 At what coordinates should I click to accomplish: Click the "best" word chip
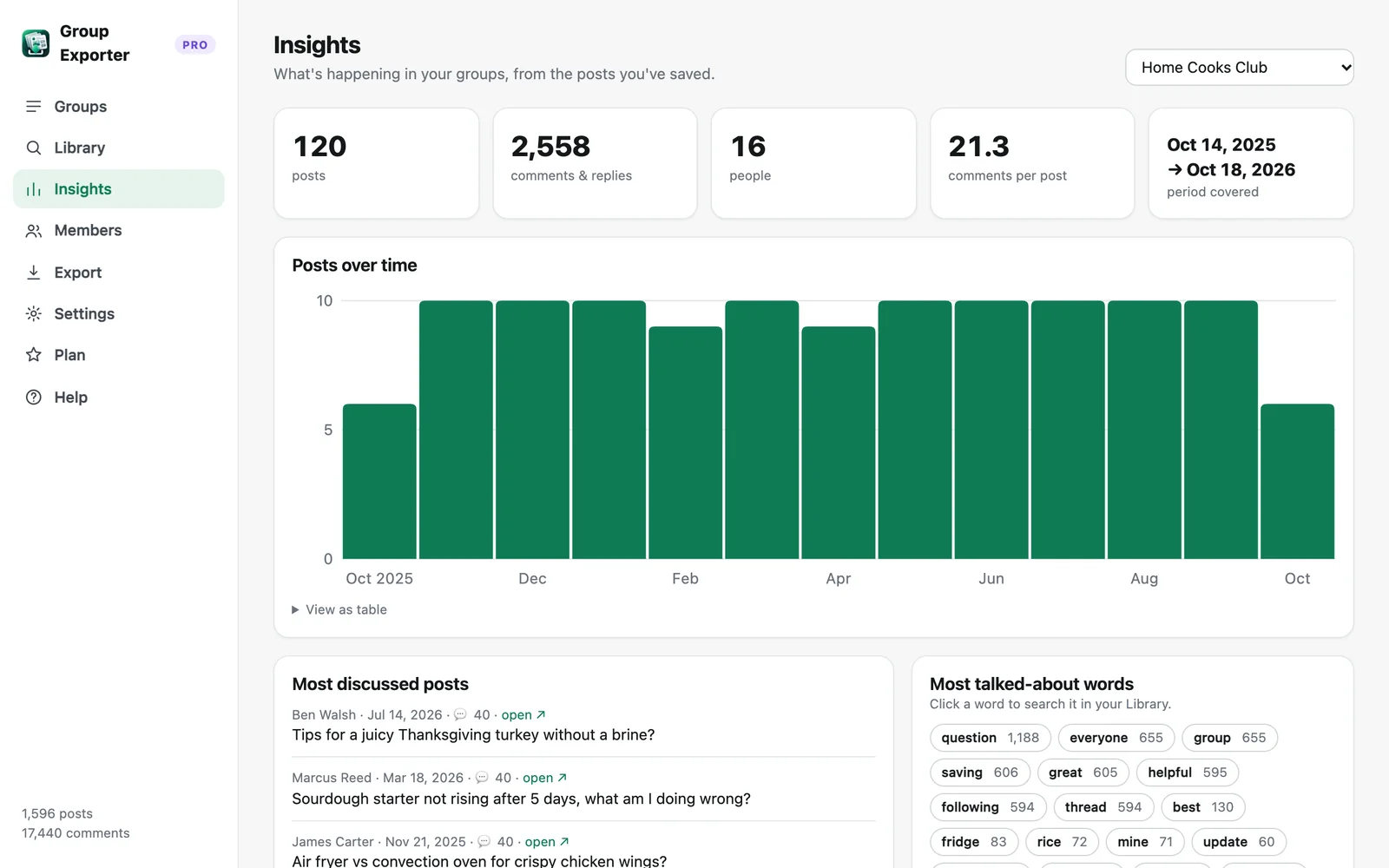tap(1203, 807)
